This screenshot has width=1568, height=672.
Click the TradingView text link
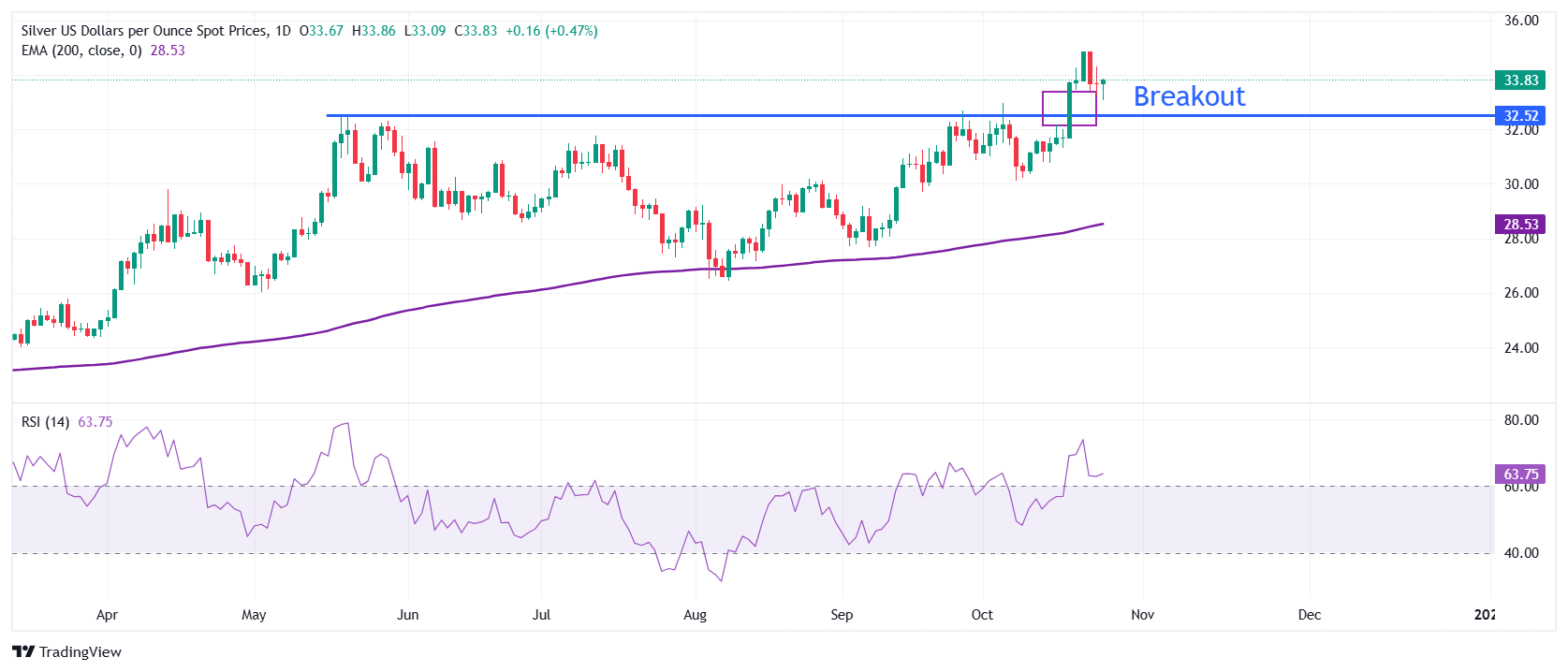point(81,652)
